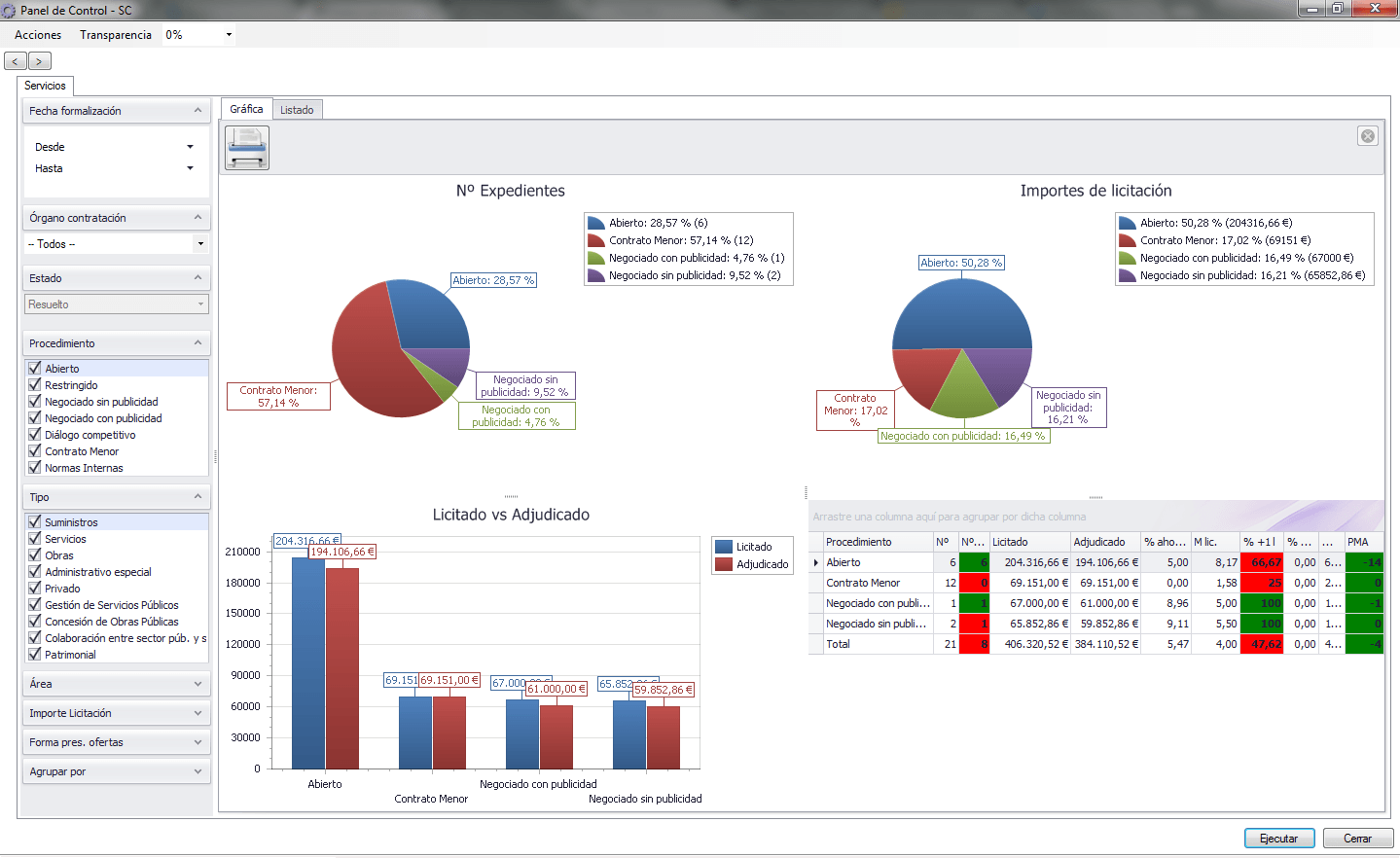Click the red Contrato Menor swatch in Importes legend
Image resolution: width=1400 pixels, height=858 pixels.
pyautogui.click(x=1128, y=240)
